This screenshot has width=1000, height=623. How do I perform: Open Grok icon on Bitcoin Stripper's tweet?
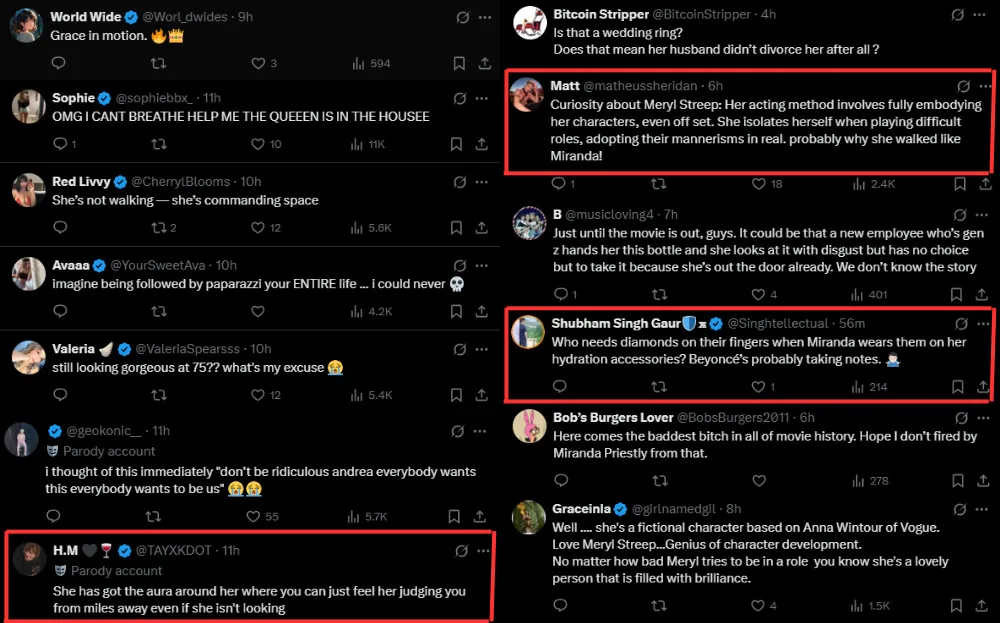(x=958, y=15)
